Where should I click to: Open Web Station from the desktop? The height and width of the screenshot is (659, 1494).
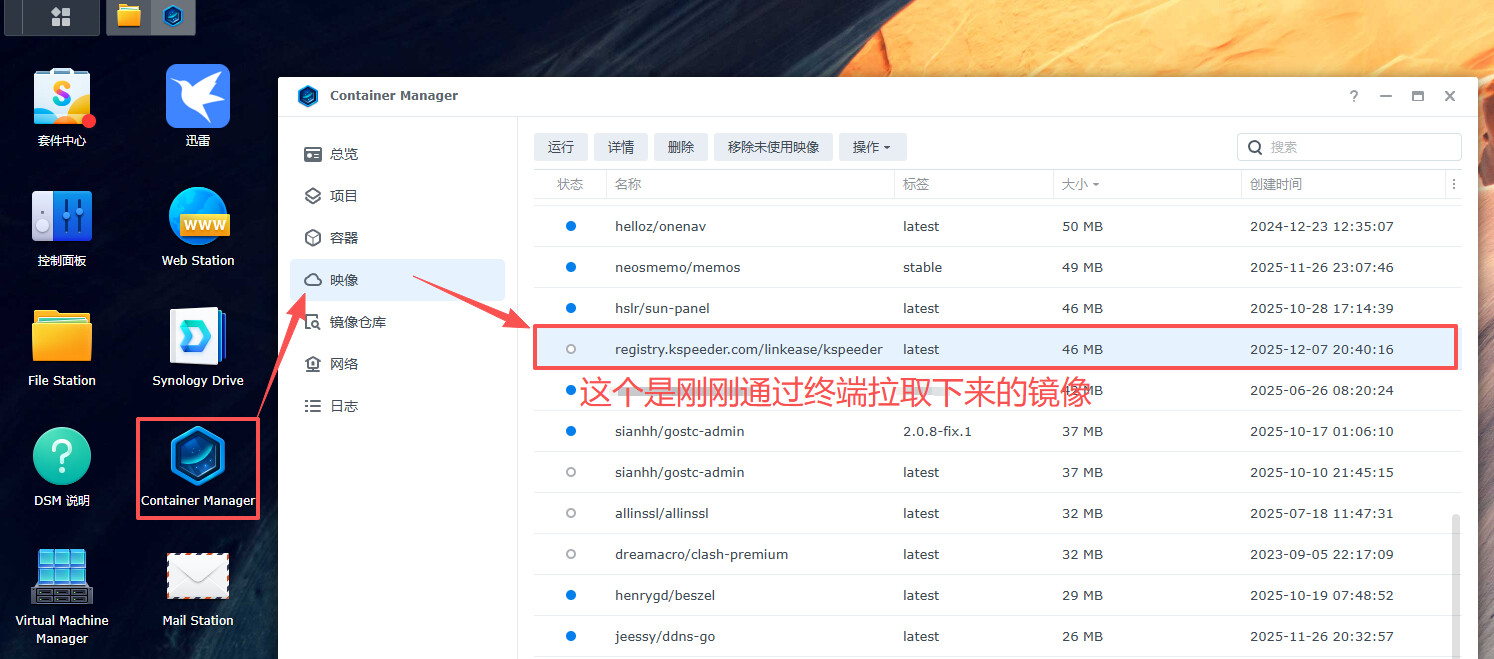pos(198,218)
